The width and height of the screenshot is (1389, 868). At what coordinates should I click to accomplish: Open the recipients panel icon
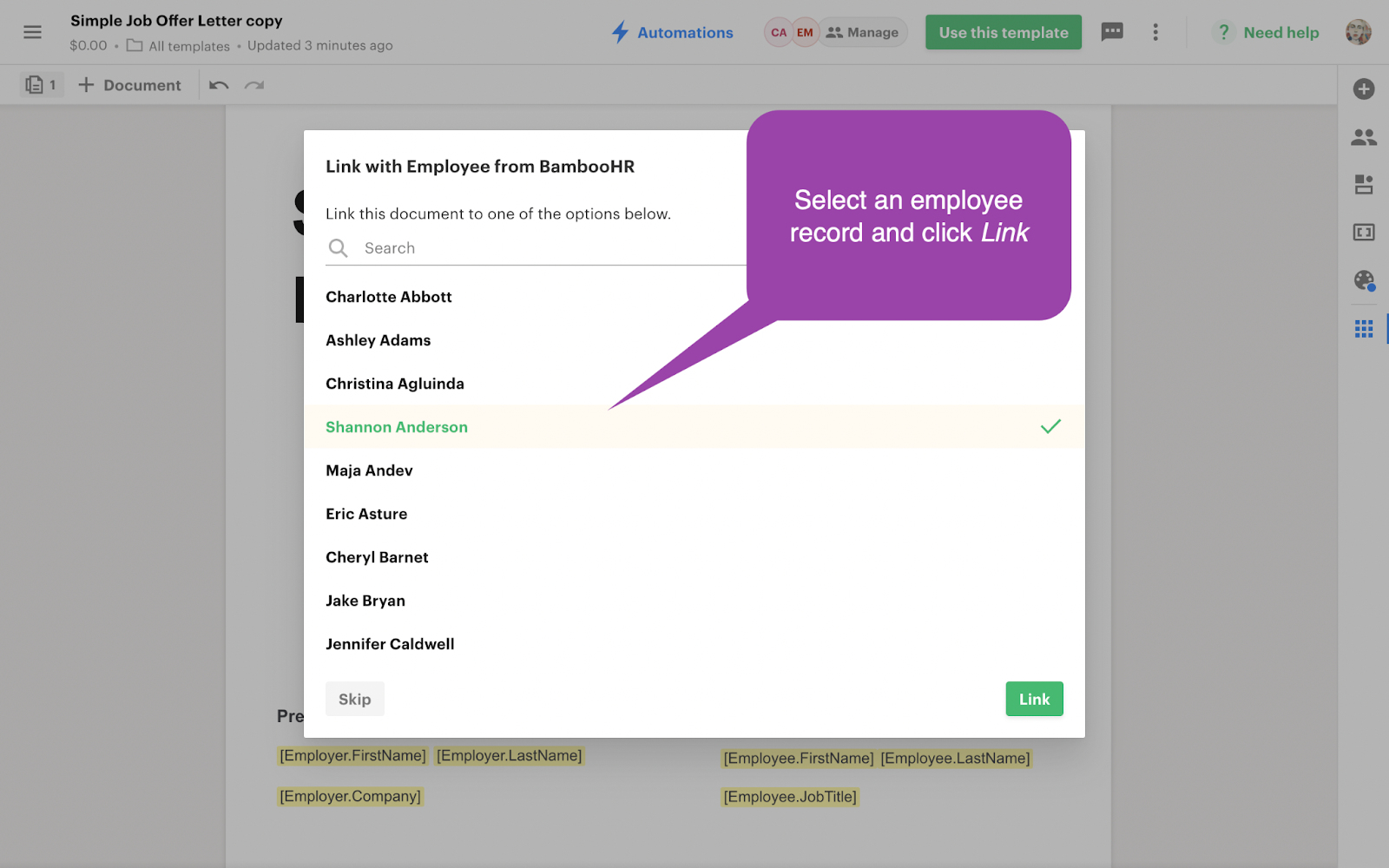click(1364, 137)
